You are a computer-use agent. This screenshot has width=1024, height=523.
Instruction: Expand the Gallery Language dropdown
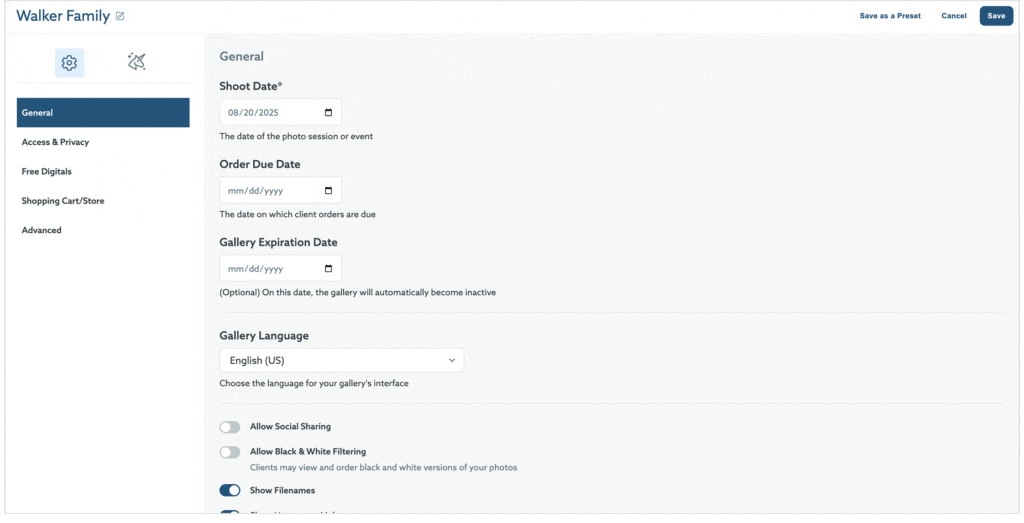pyautogui.click(x=341, y=360)
